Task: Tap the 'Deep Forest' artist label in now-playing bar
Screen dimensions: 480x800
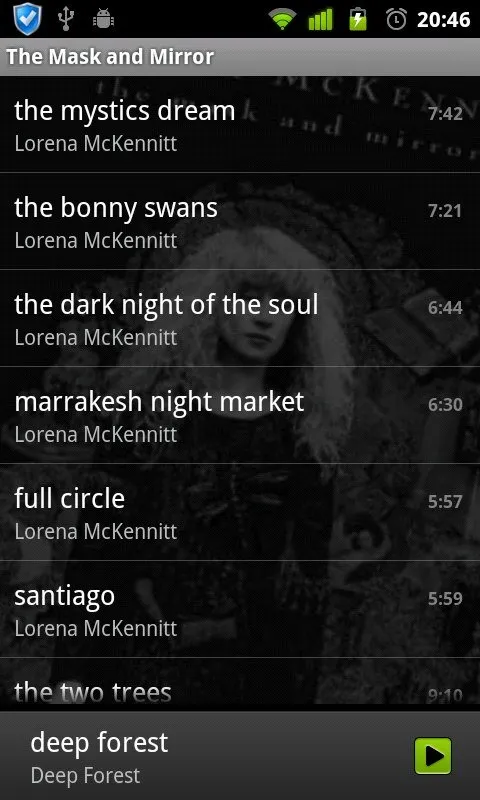Action: tap(85, 776)
